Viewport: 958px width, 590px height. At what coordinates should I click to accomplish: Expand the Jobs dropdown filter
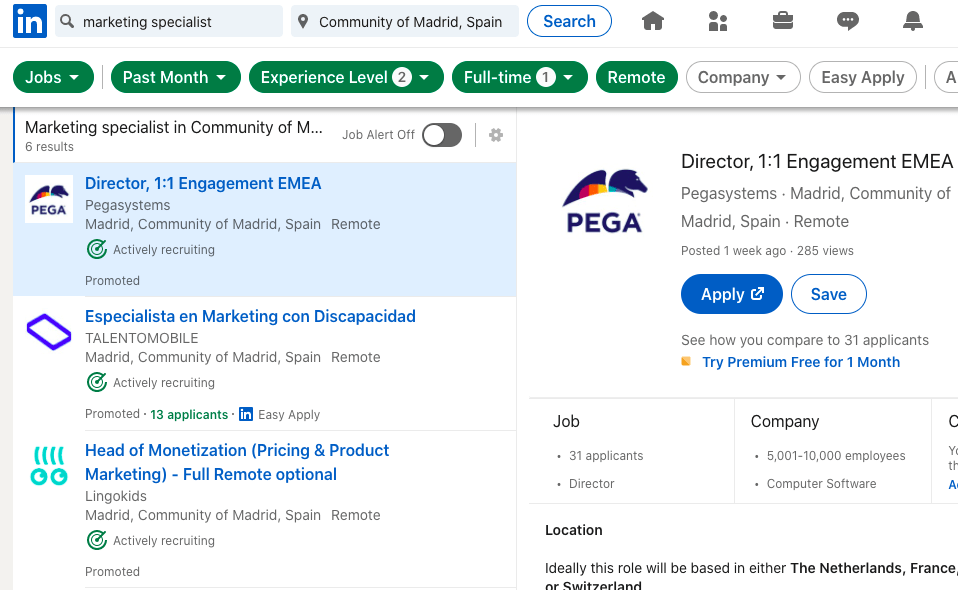pos(53,78)
